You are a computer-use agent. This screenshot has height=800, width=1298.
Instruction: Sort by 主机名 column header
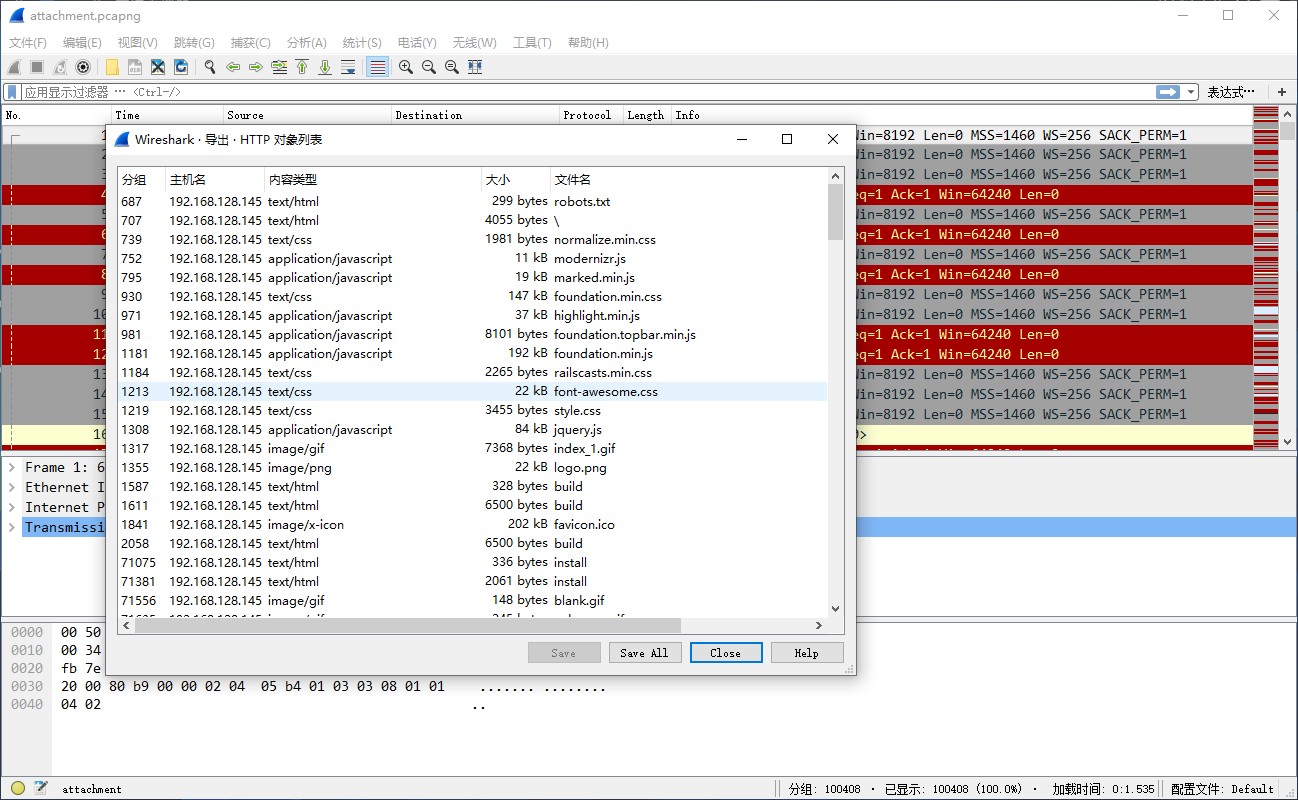[x=214, y=180]
